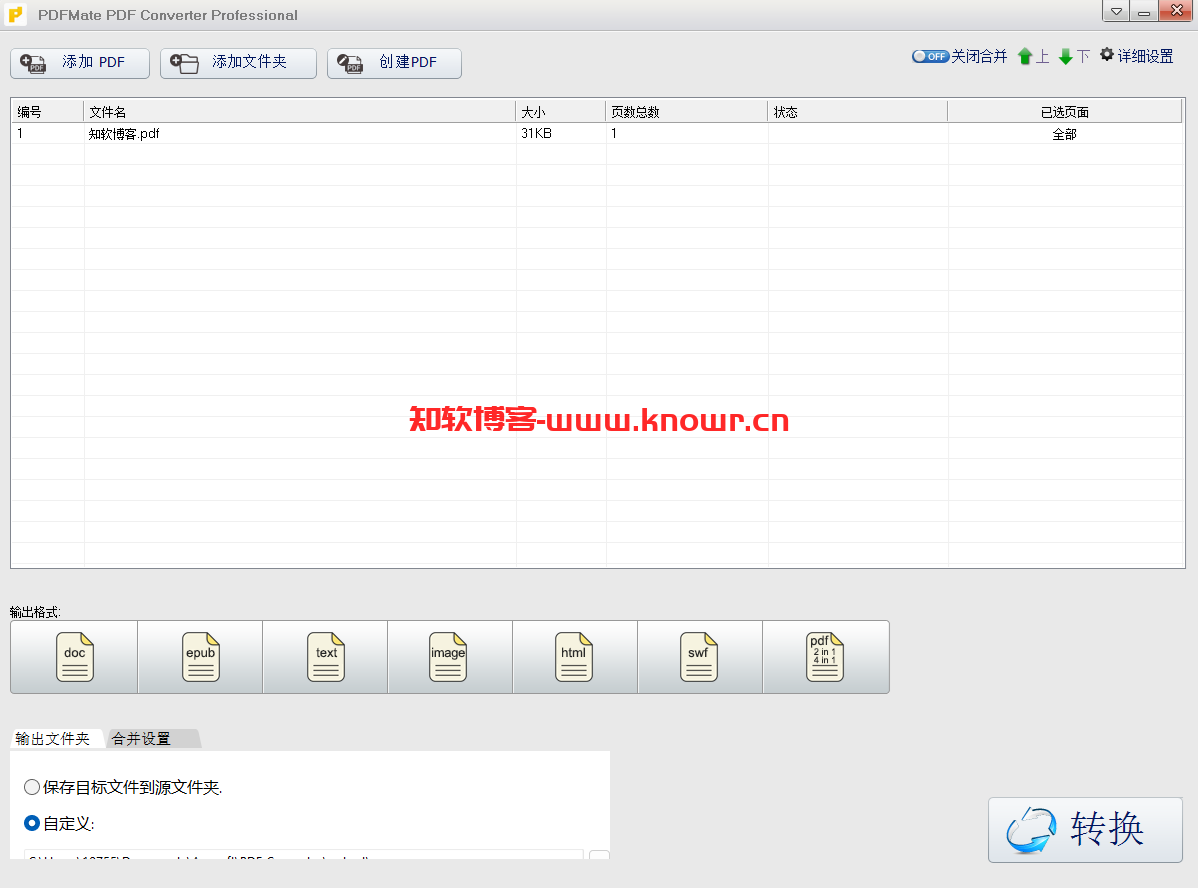This screenshot has width=1198, height=888.
Task: Click the PDFMate app icon in title bar
Action: click(15, 15)
